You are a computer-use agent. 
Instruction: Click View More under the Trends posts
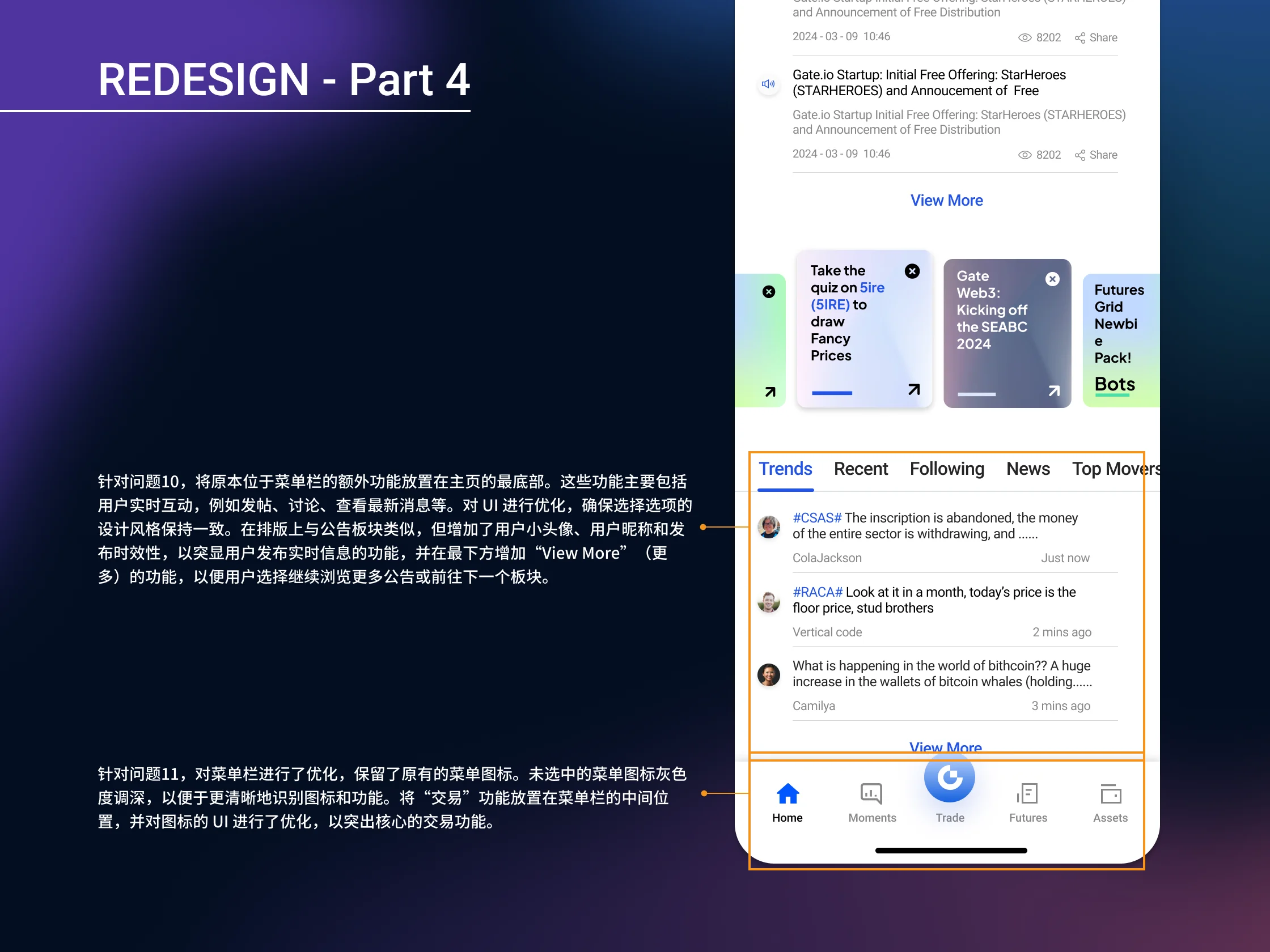946,746
